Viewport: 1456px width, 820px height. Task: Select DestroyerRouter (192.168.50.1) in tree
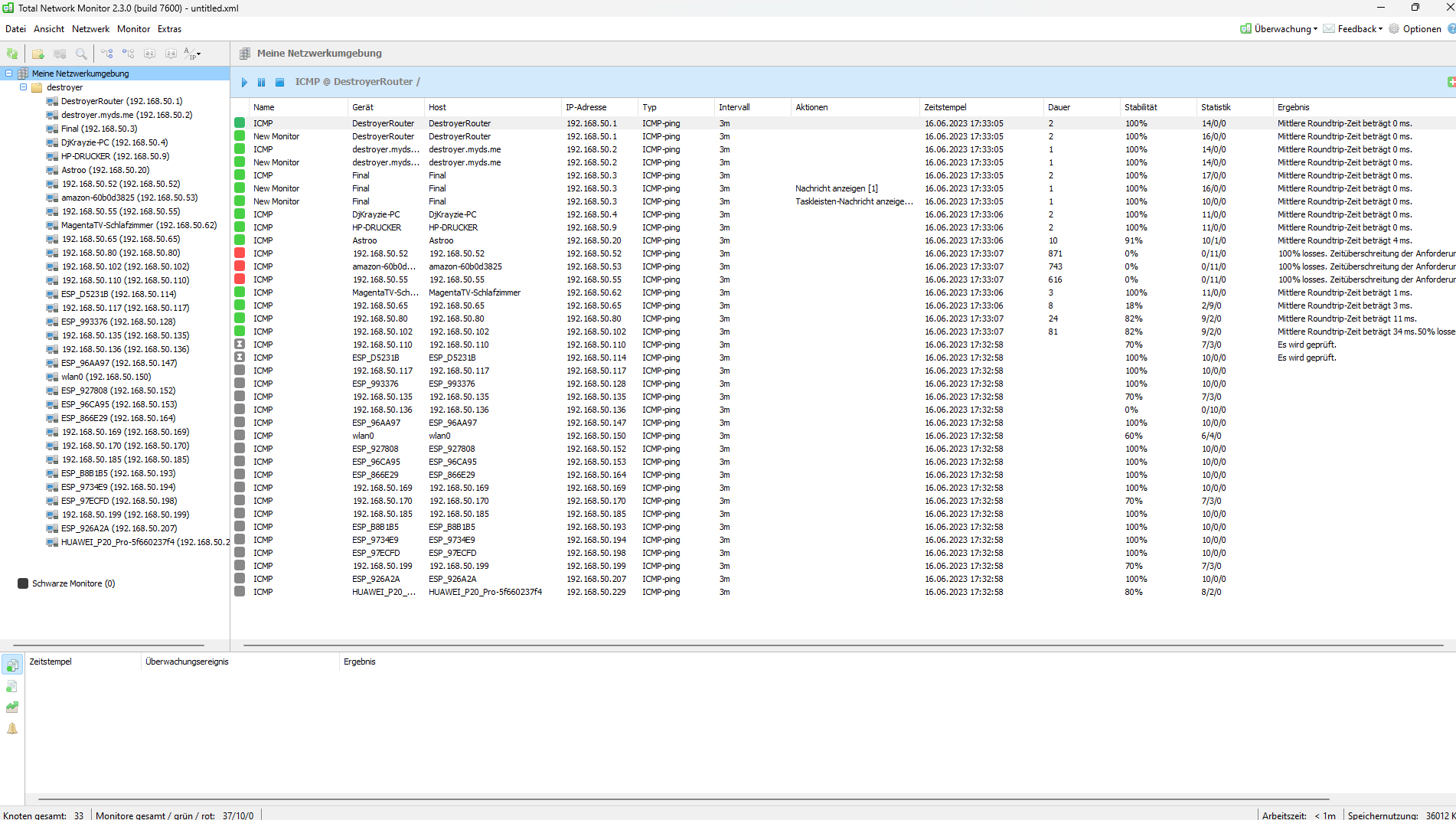(122, 101)
